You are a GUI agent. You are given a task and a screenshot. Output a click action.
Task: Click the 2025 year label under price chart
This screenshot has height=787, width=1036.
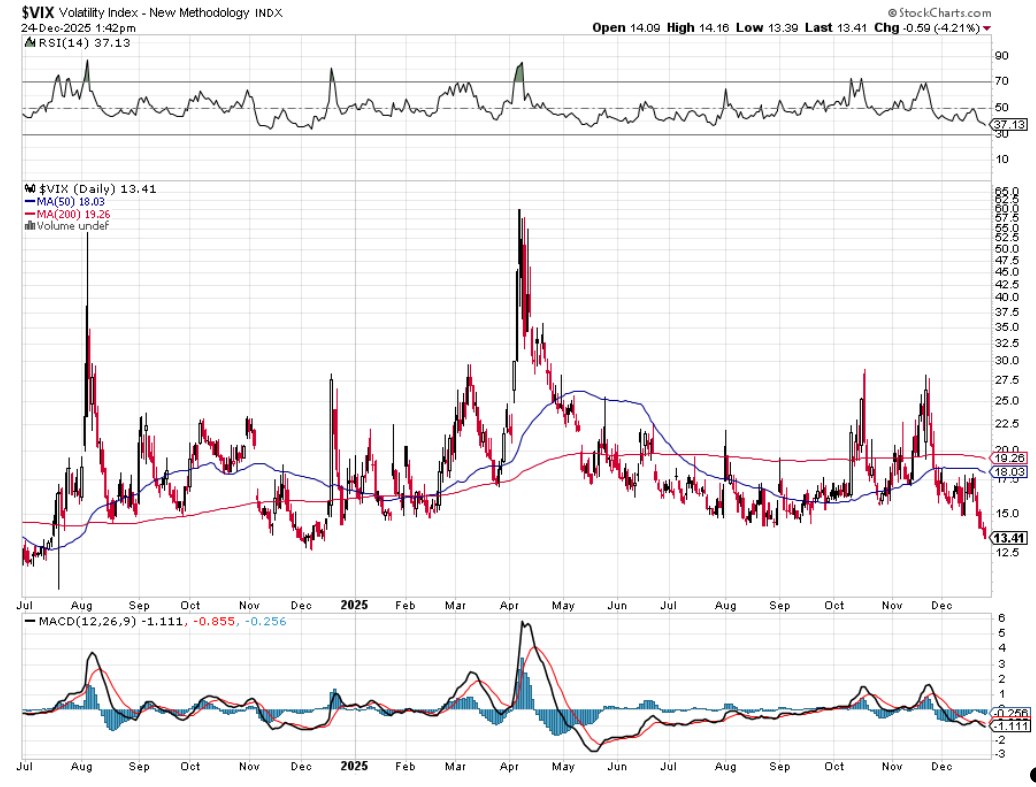tap(355, 605)
